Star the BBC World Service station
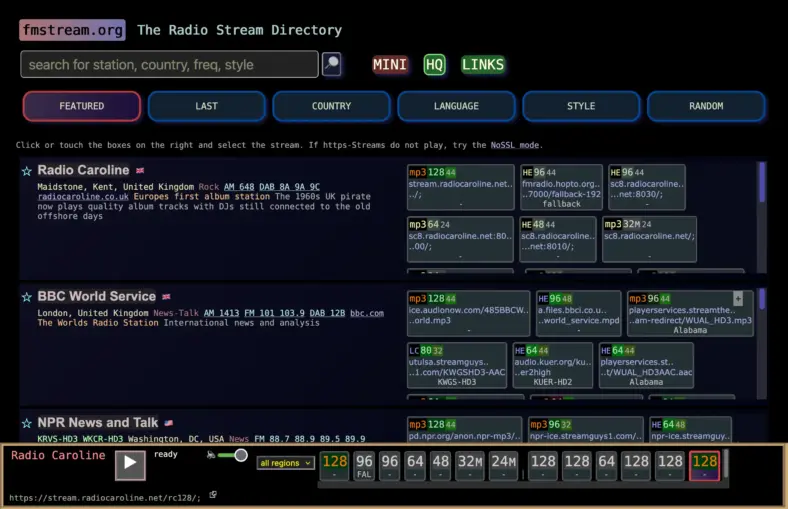Image resolution: width=788 pixels, height=509 pixels. coord(27,297)
